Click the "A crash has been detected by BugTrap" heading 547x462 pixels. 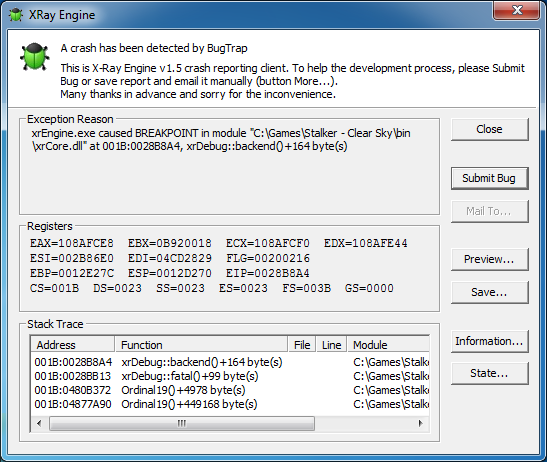[154, 48]
